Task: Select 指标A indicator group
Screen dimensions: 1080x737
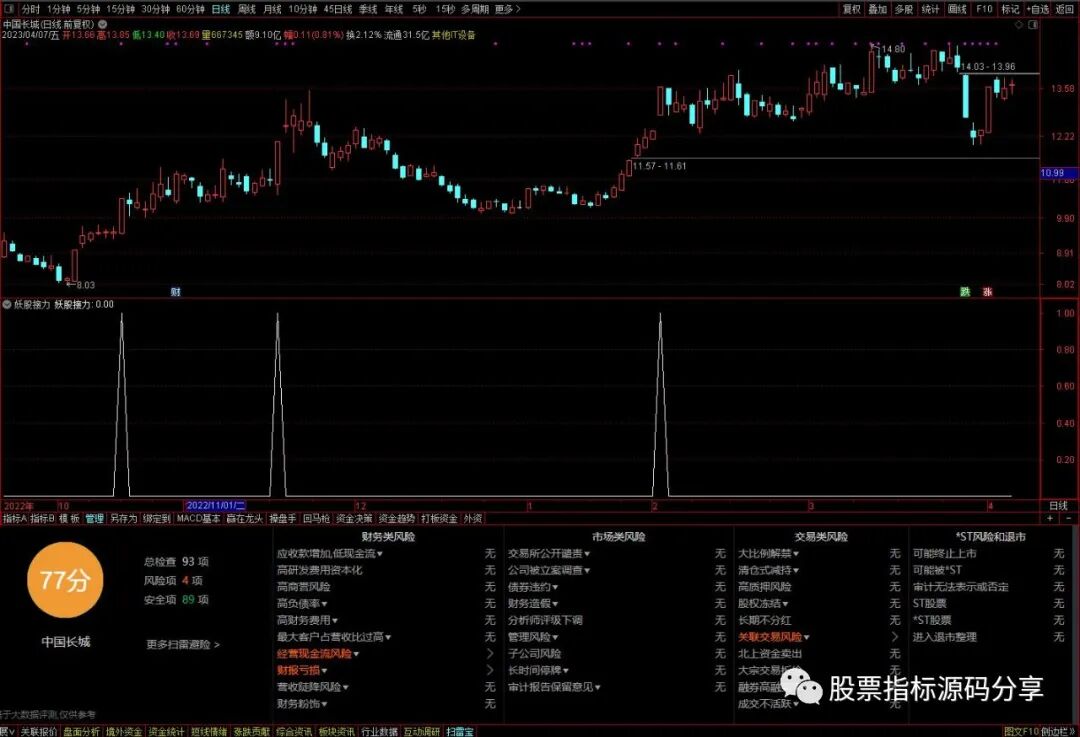Action: (x=14, y=518)
